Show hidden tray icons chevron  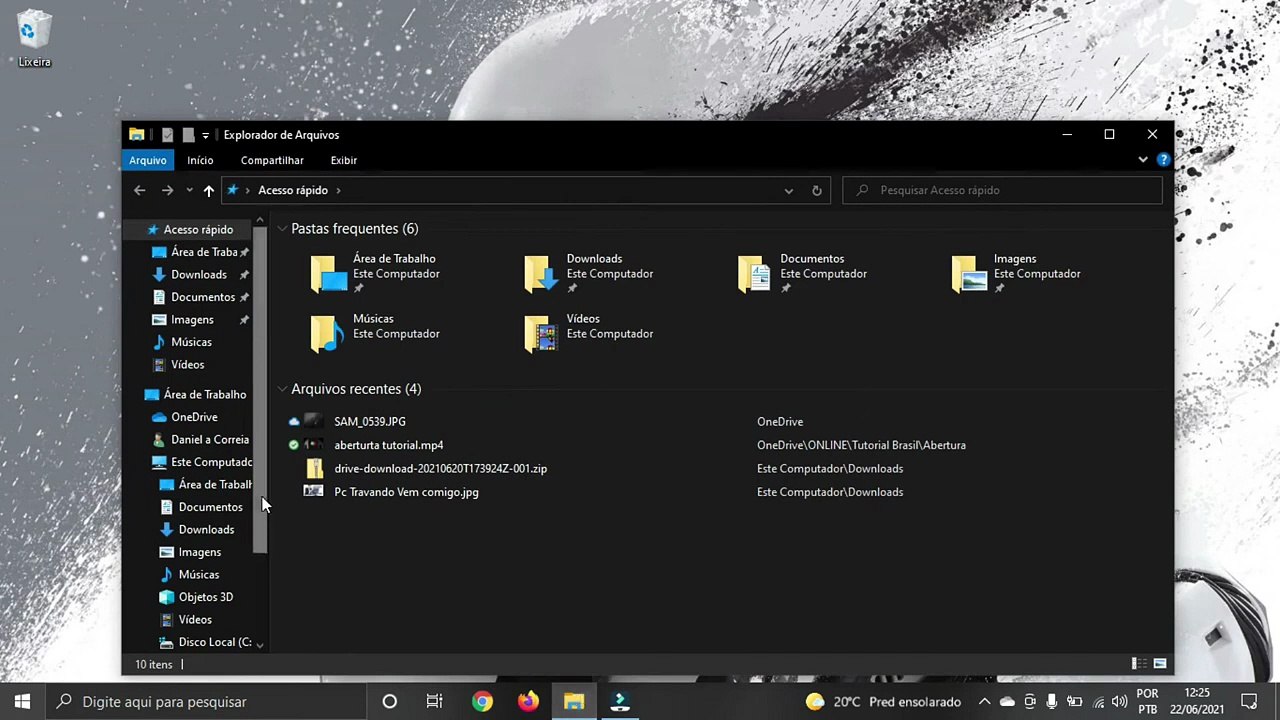[984, 702]
